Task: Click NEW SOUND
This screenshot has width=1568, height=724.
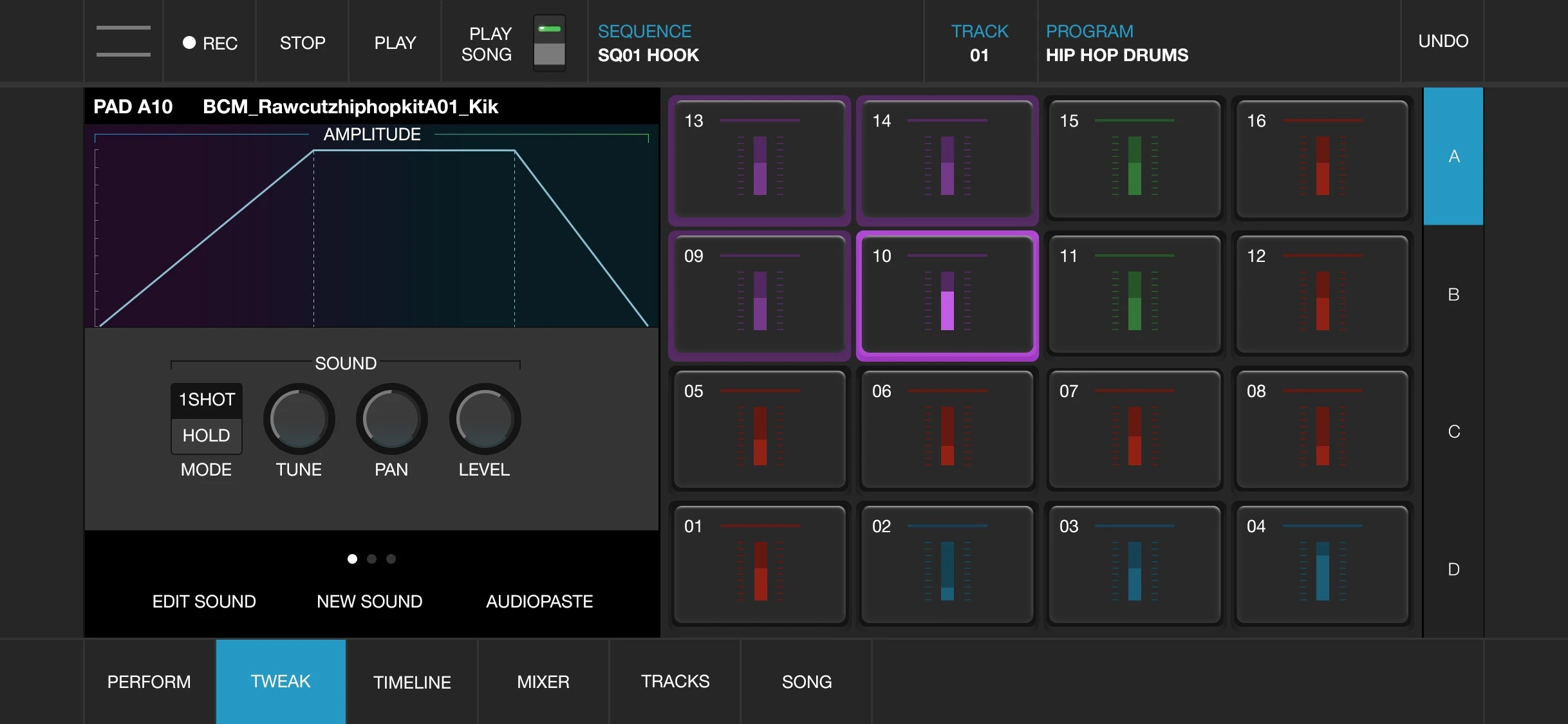Action: click(369, 602)
